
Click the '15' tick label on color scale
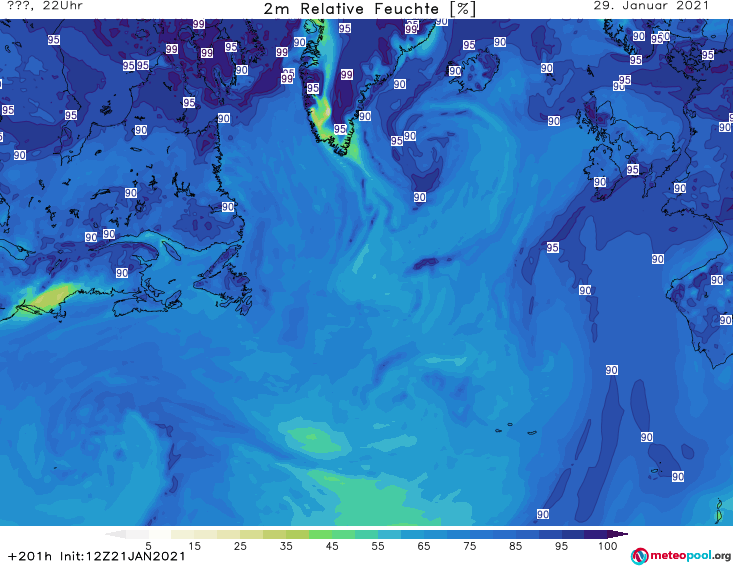(194, 546)
